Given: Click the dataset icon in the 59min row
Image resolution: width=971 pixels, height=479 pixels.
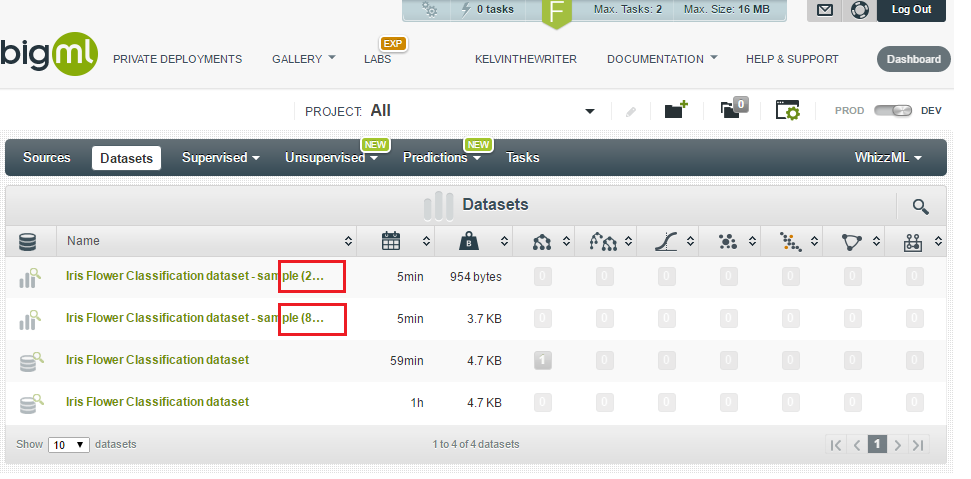Looking at the screenshot, I should (31, 361).
